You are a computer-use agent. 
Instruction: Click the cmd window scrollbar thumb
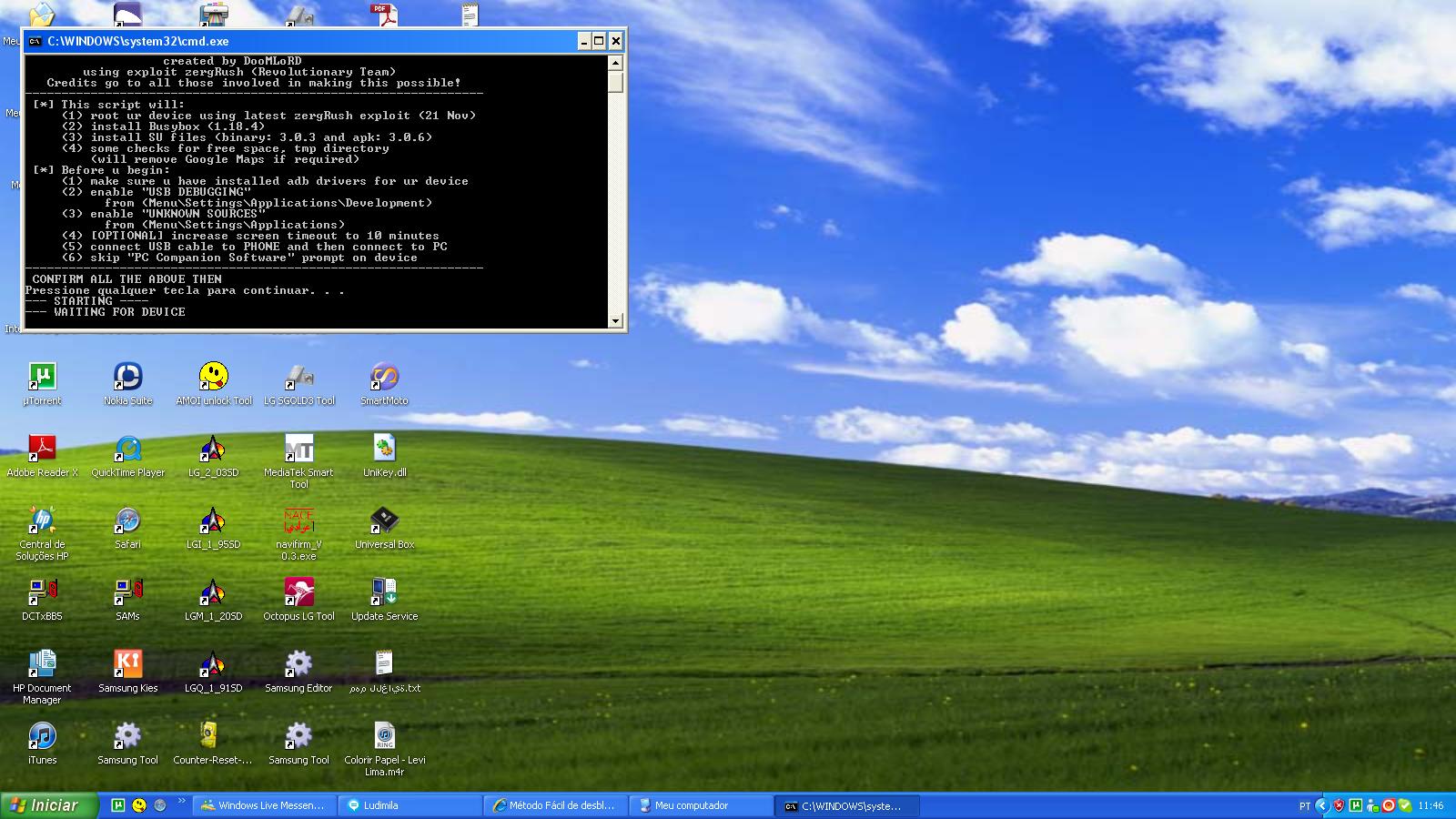tap(616, 81)
